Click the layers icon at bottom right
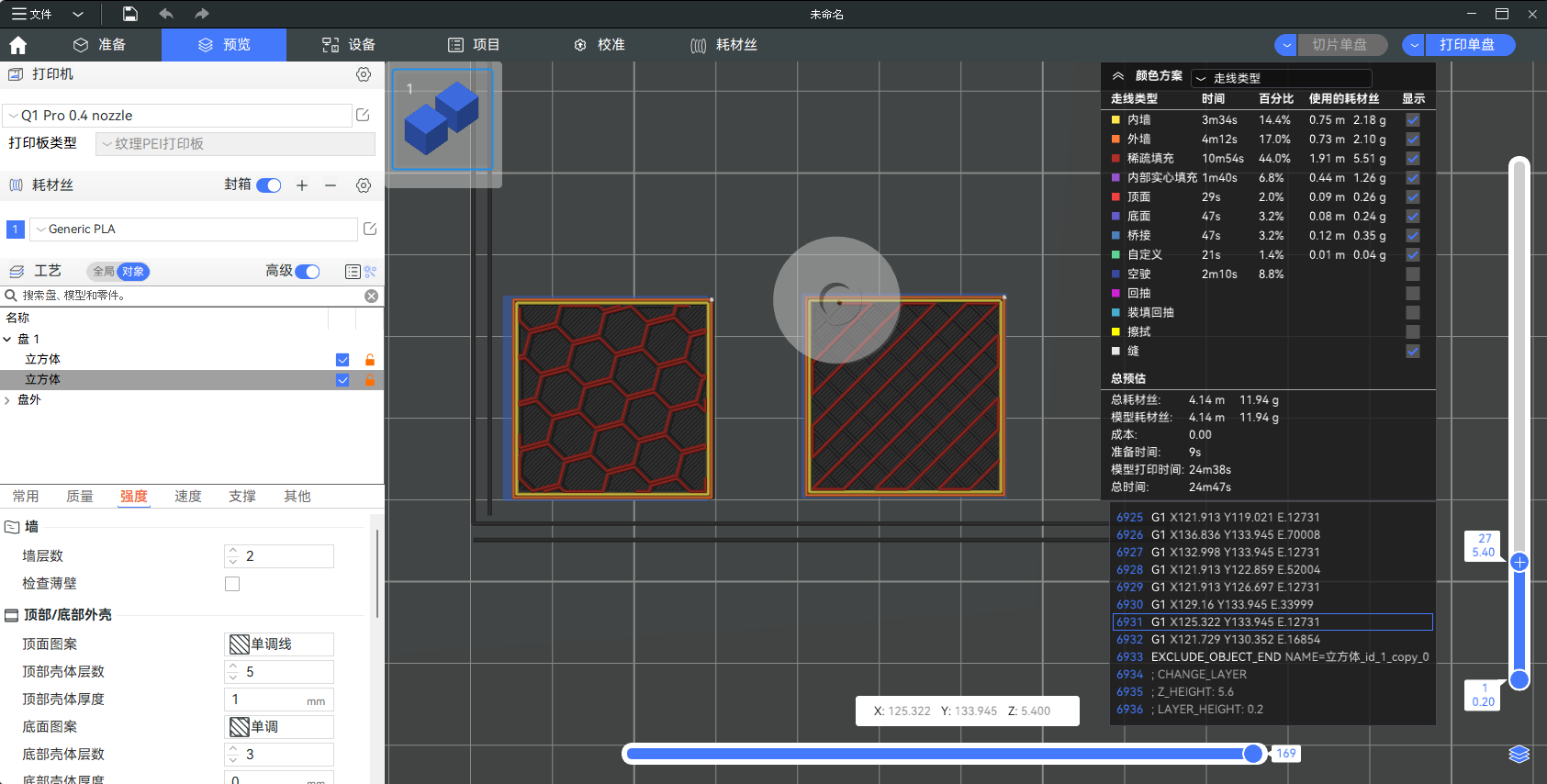This screenshot has width=1547, height=784. [1519, 755]
